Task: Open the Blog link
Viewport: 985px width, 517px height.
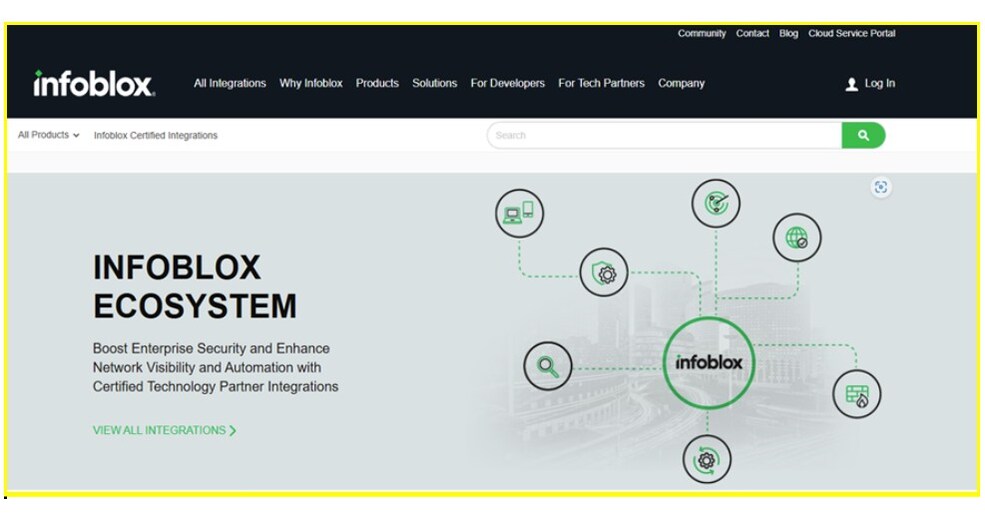Action: (788, 33)
